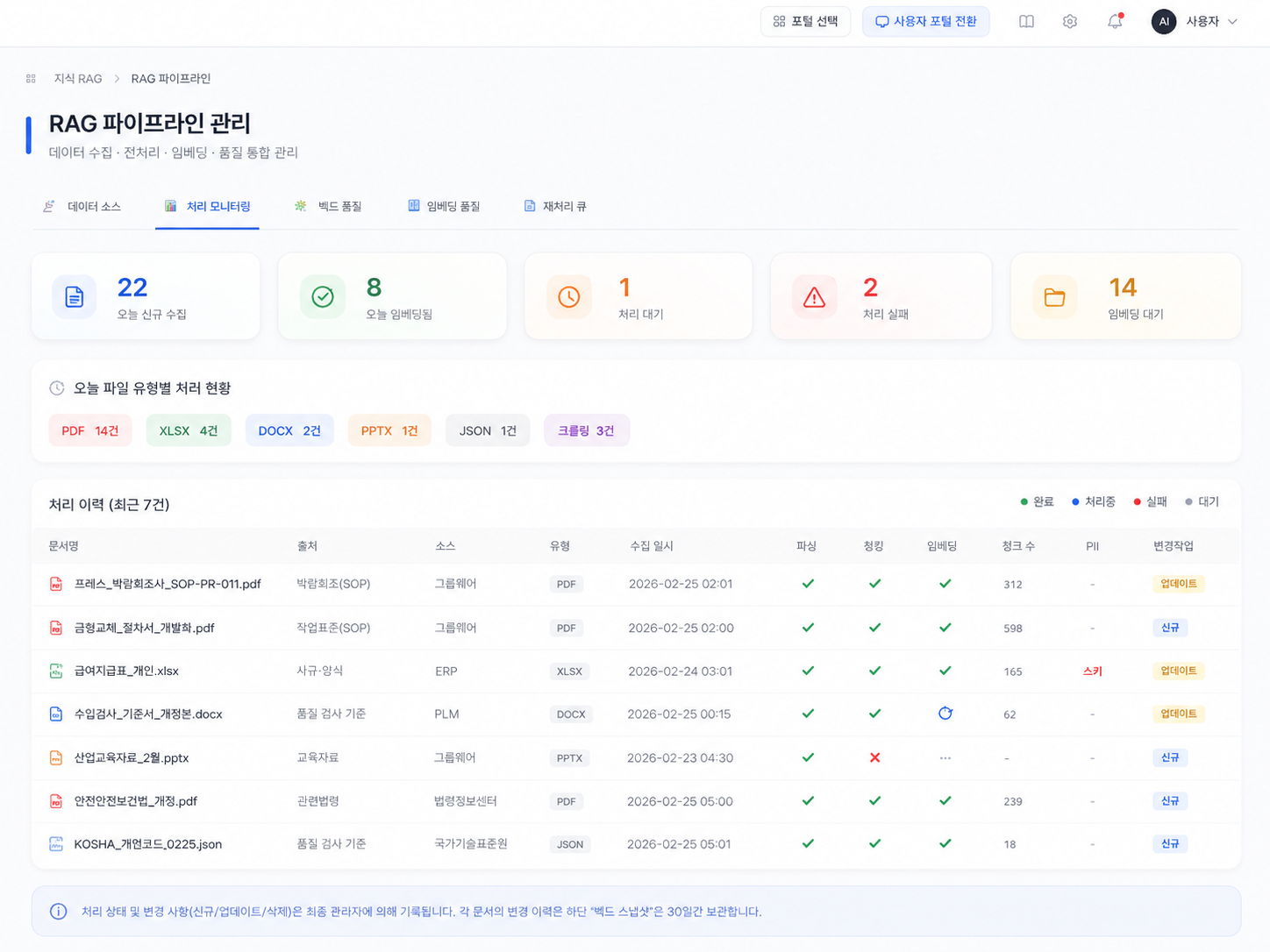Click 청크 수 column header
Viewport: 1270px width, 952px height.
click(x=1018, y=546)
